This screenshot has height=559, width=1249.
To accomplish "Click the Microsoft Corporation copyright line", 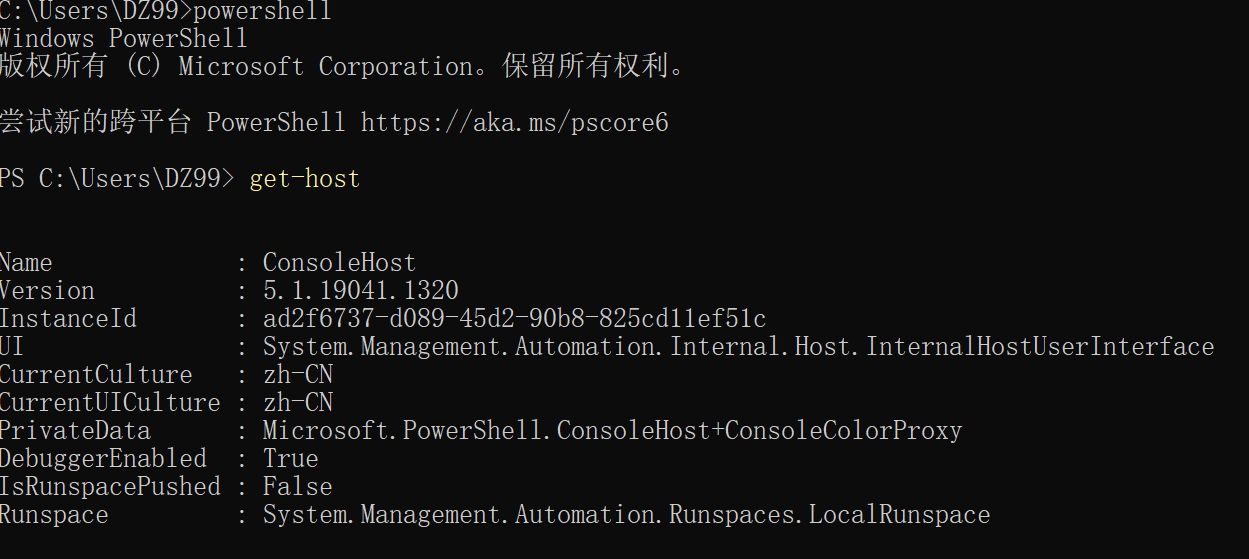I will tap(343, 67).
